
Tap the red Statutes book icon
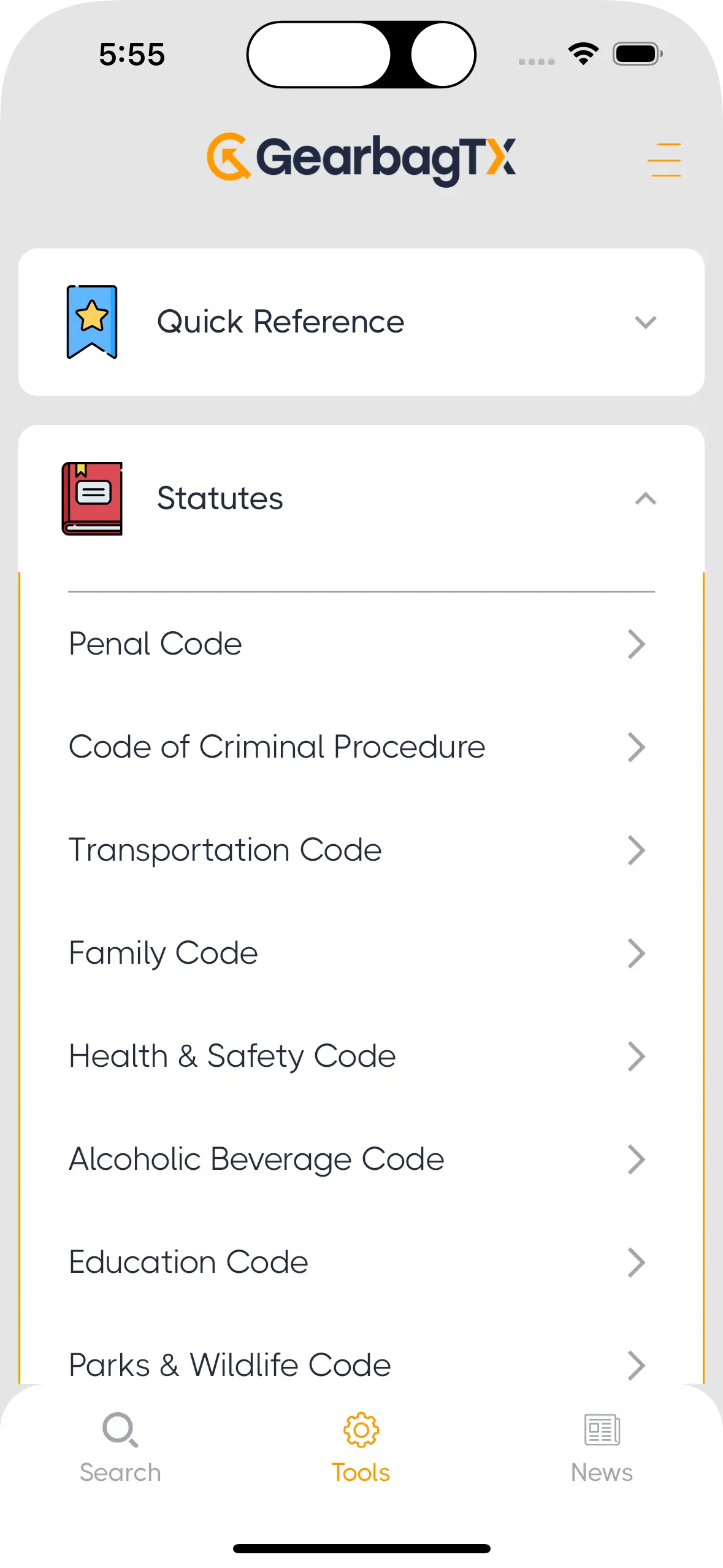click(92, 498)
